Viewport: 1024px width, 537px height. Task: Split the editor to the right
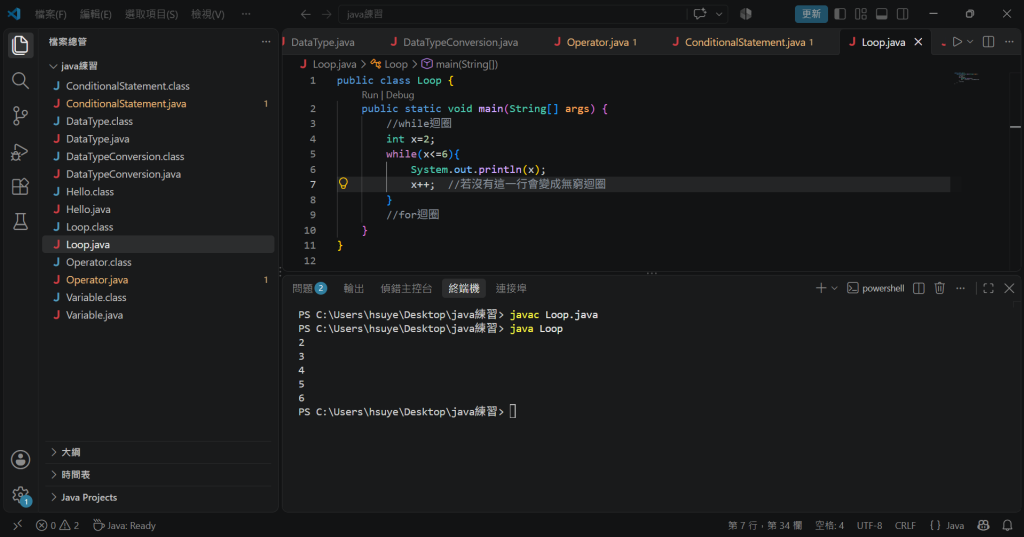pos(989,42)
